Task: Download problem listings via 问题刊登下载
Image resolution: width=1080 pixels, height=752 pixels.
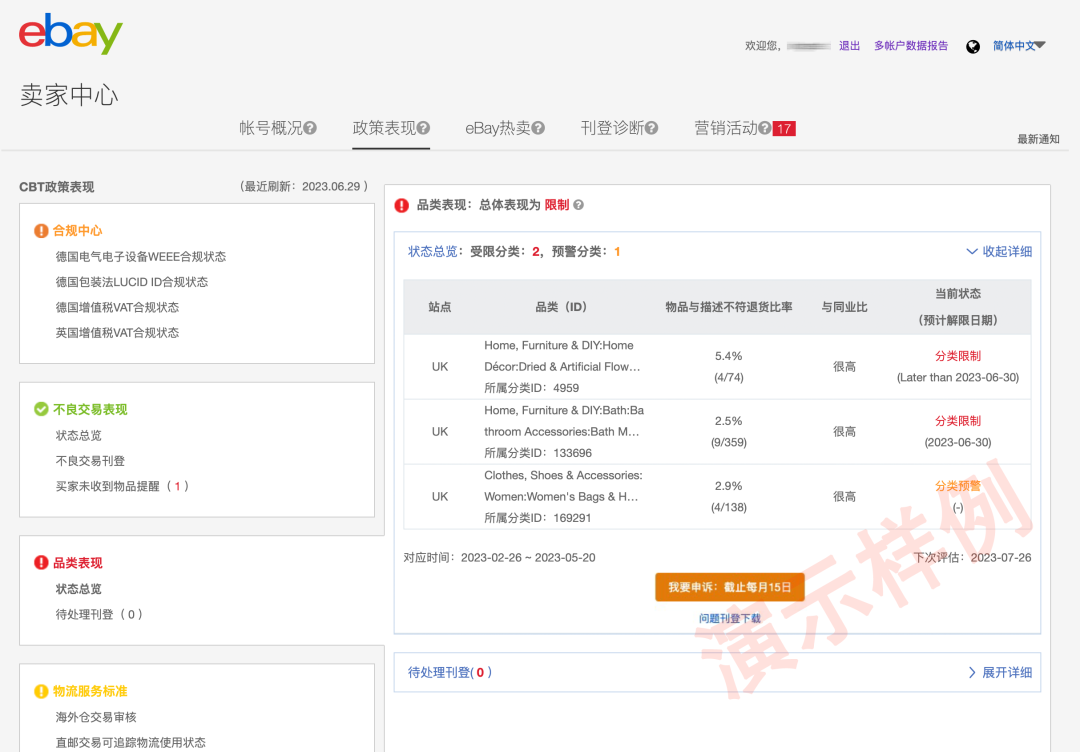Action: click(x=729, y=619)
